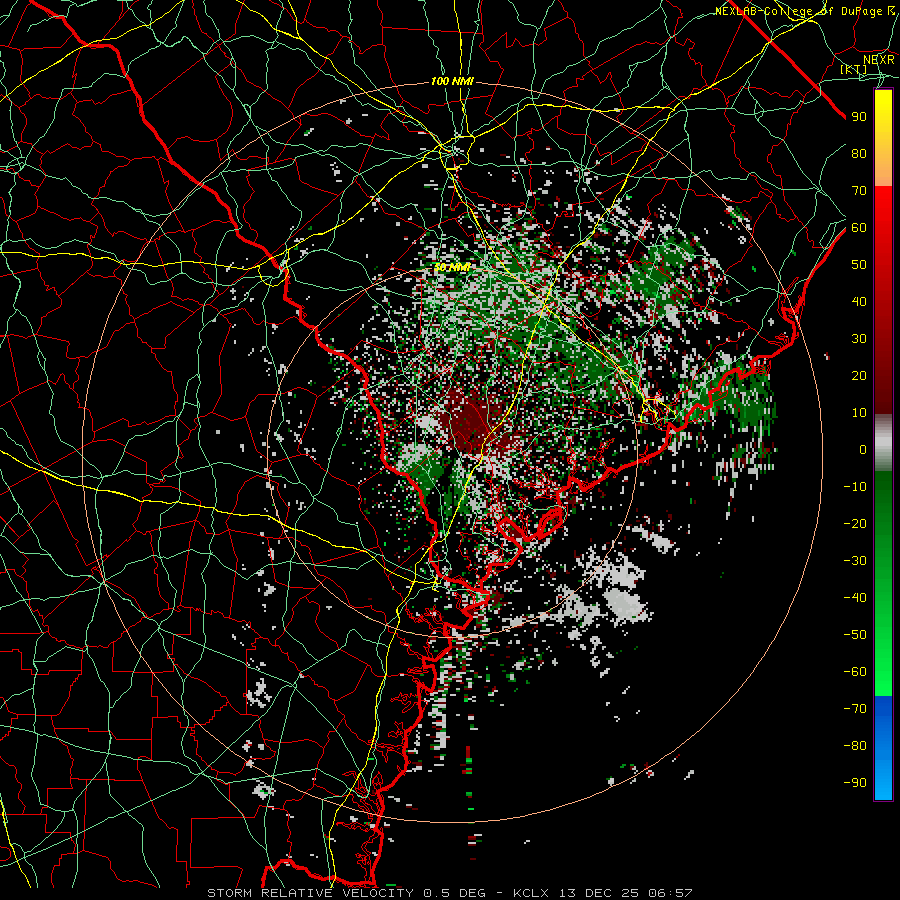Click the 50 value on velocity scale
The image size is (900, 900).
coord(859,265)
